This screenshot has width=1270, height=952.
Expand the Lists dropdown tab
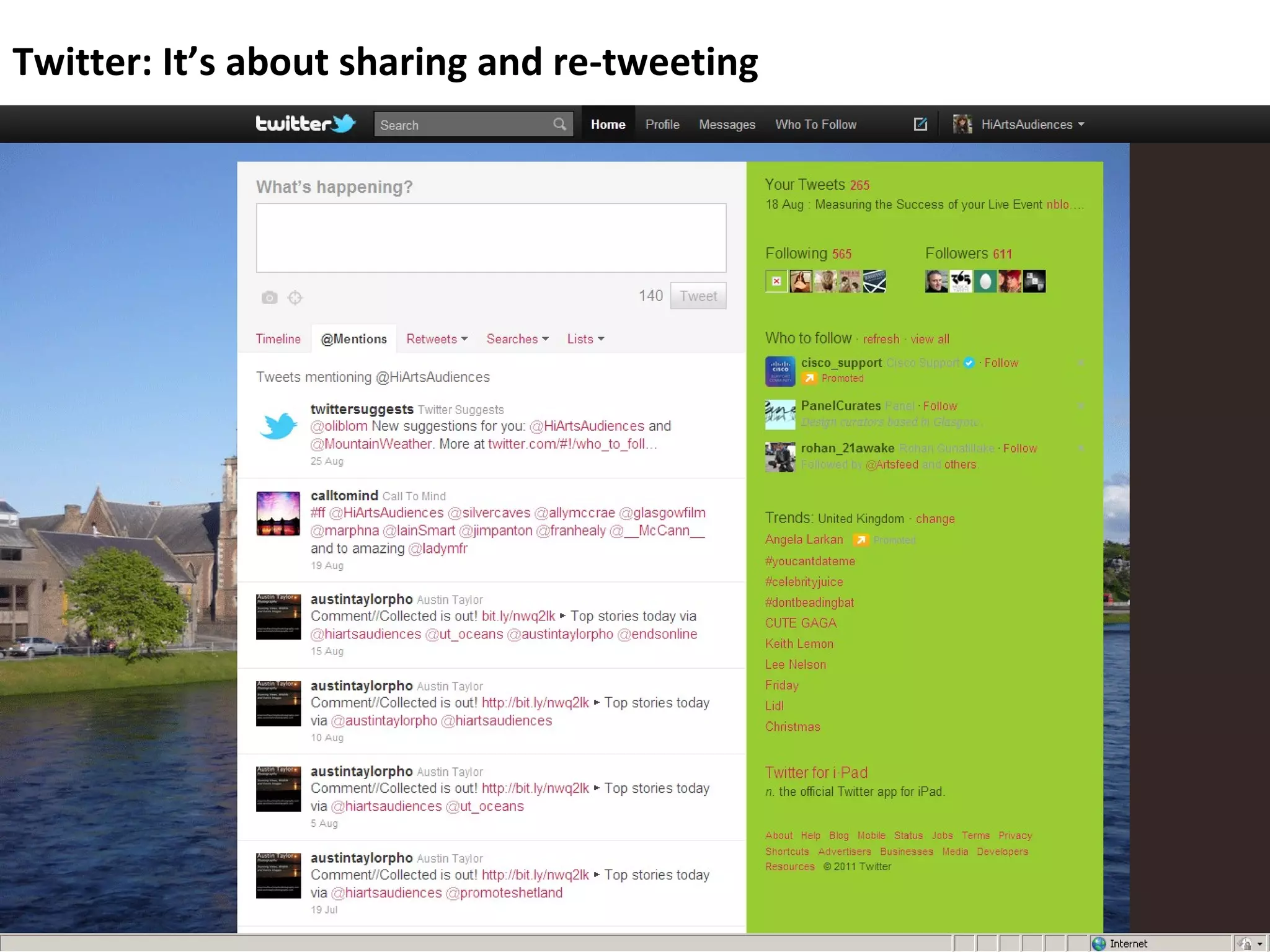pyautogui.click(x=585, y=339)
